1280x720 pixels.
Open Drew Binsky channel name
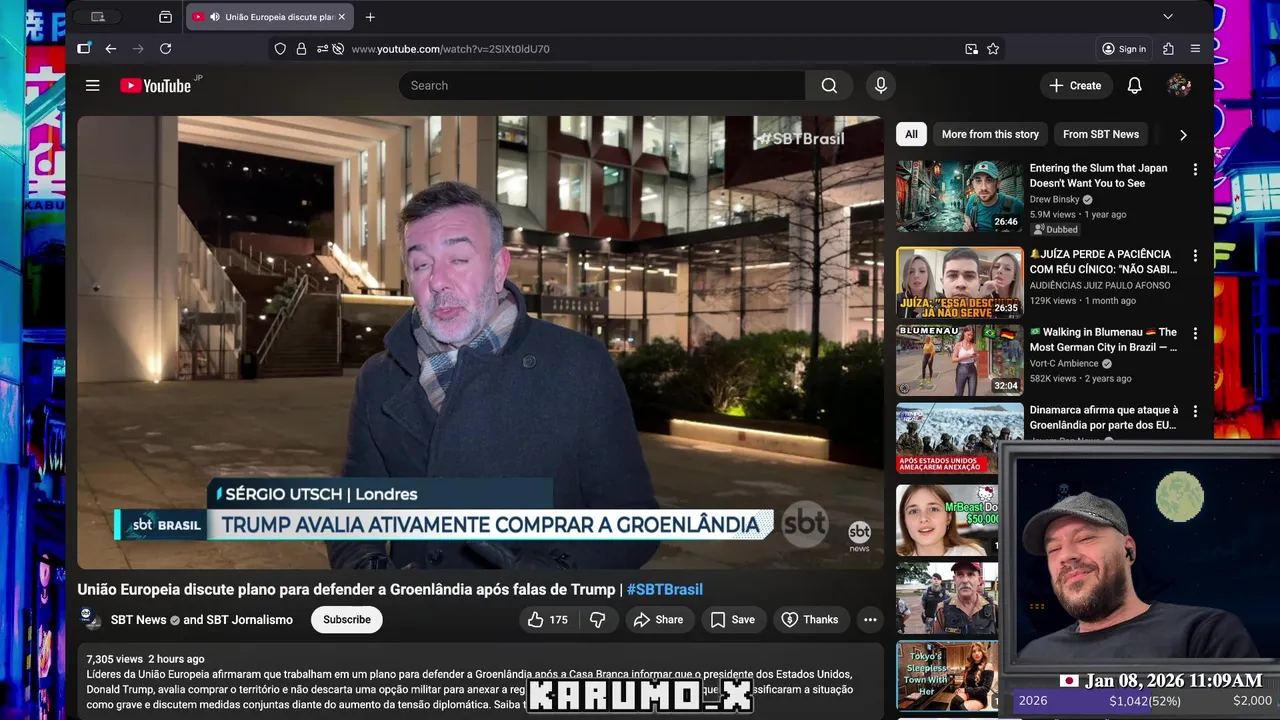1055,200
